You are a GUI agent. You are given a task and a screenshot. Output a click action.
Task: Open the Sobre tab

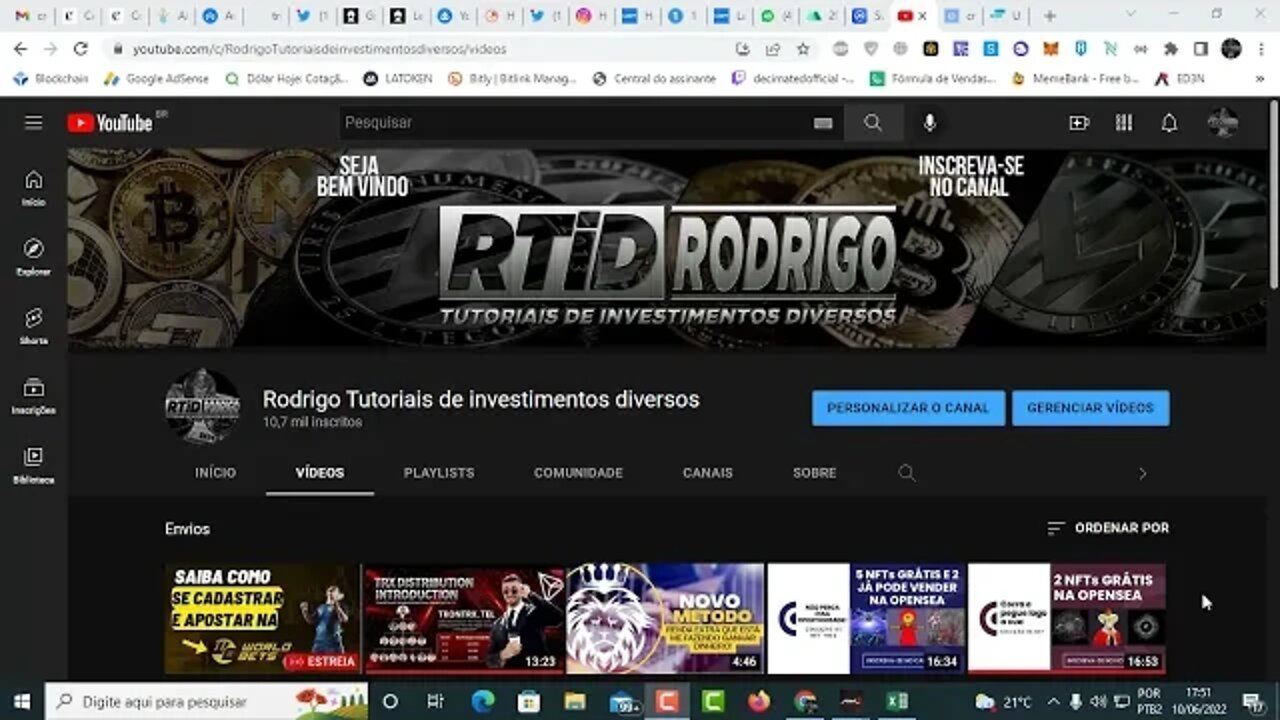[815, 473]
